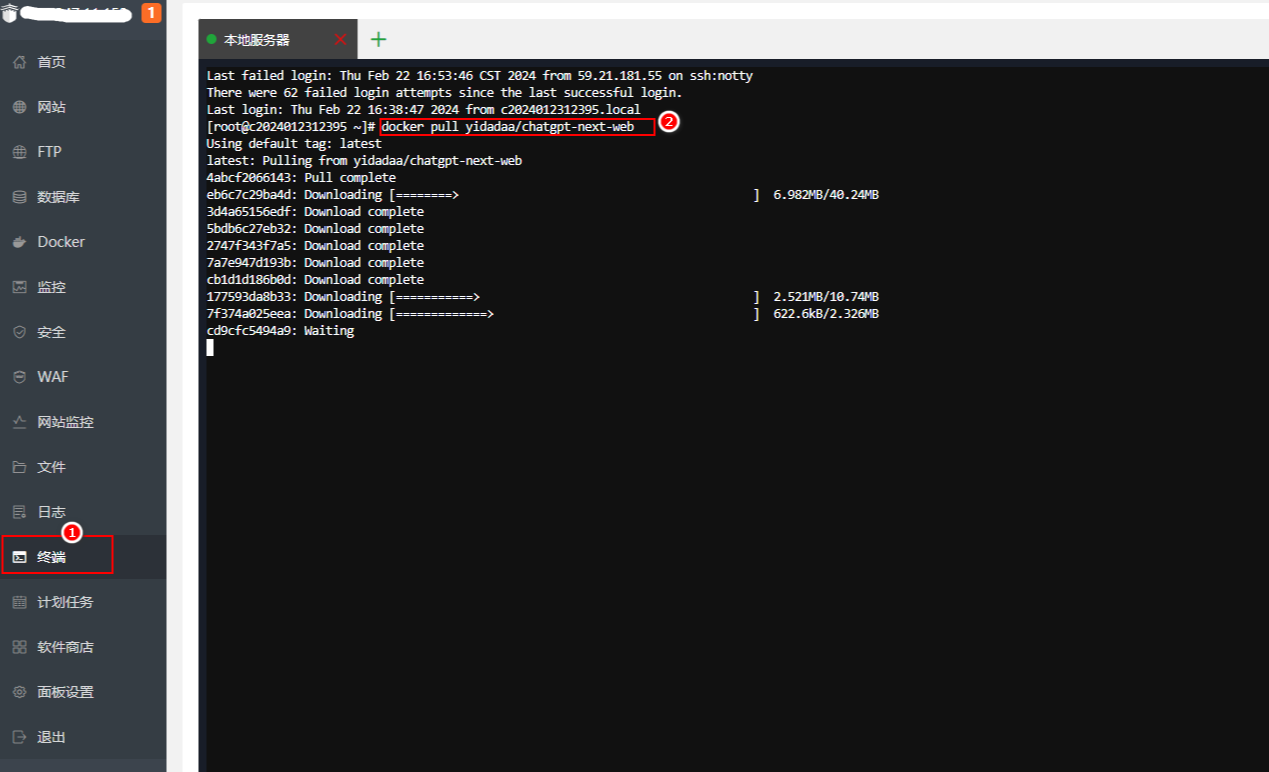This screenshot has height=772, width=1269.
Task: Close the 本地服务器 terminal tab
Action: [x=340, y=40]
